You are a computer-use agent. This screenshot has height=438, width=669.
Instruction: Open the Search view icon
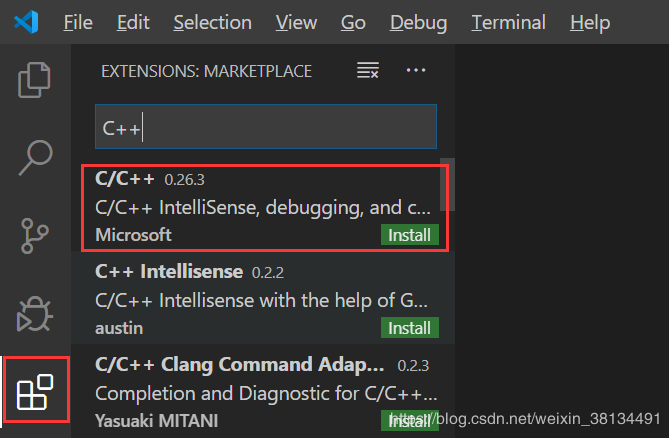tap(35, 156)
